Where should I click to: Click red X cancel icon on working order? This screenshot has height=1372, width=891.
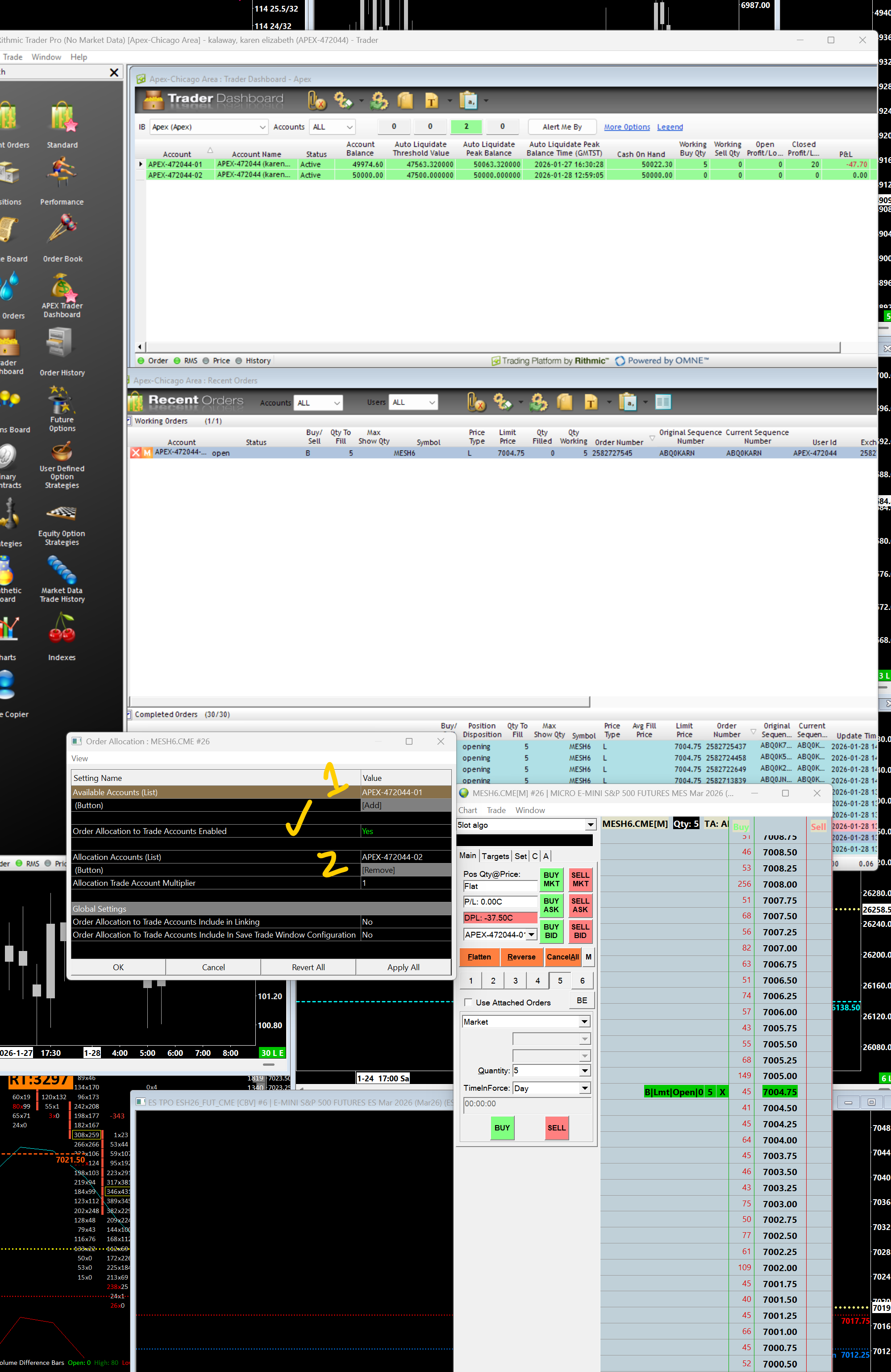[x=136, y=453]
